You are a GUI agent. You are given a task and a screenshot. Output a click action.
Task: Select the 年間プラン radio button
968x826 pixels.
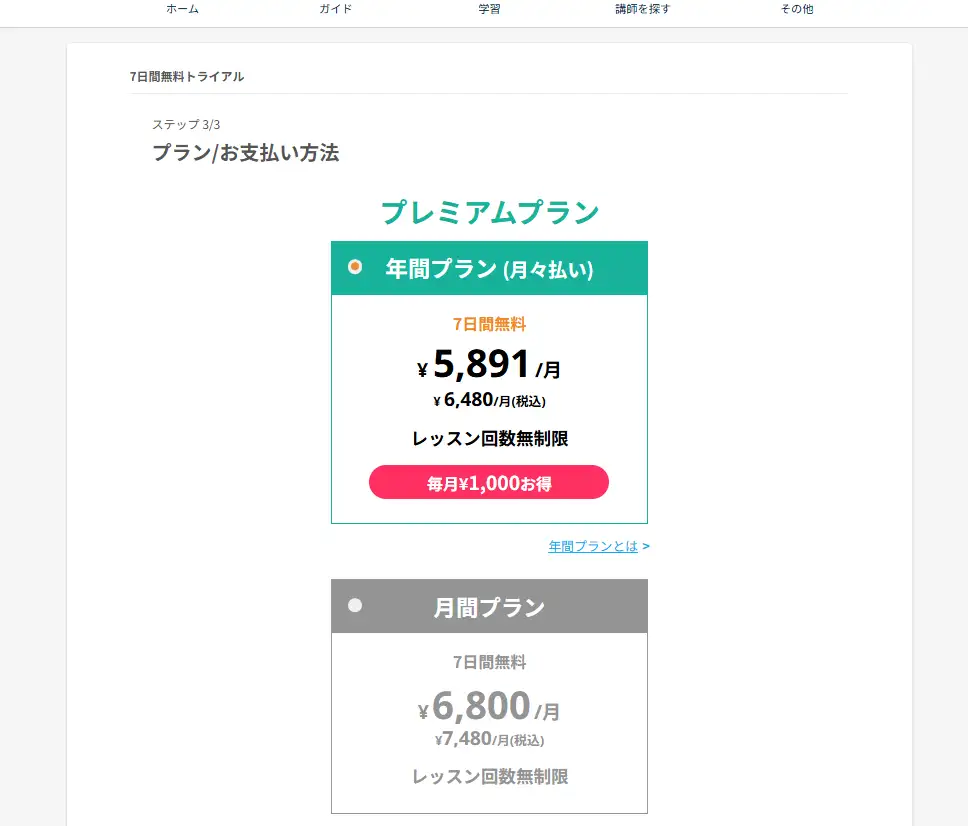coord(355,267)
